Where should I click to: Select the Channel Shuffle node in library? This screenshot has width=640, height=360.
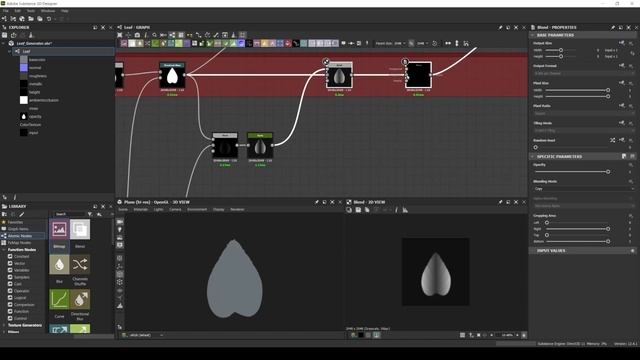pyautogui.click(x=80, y=264)
